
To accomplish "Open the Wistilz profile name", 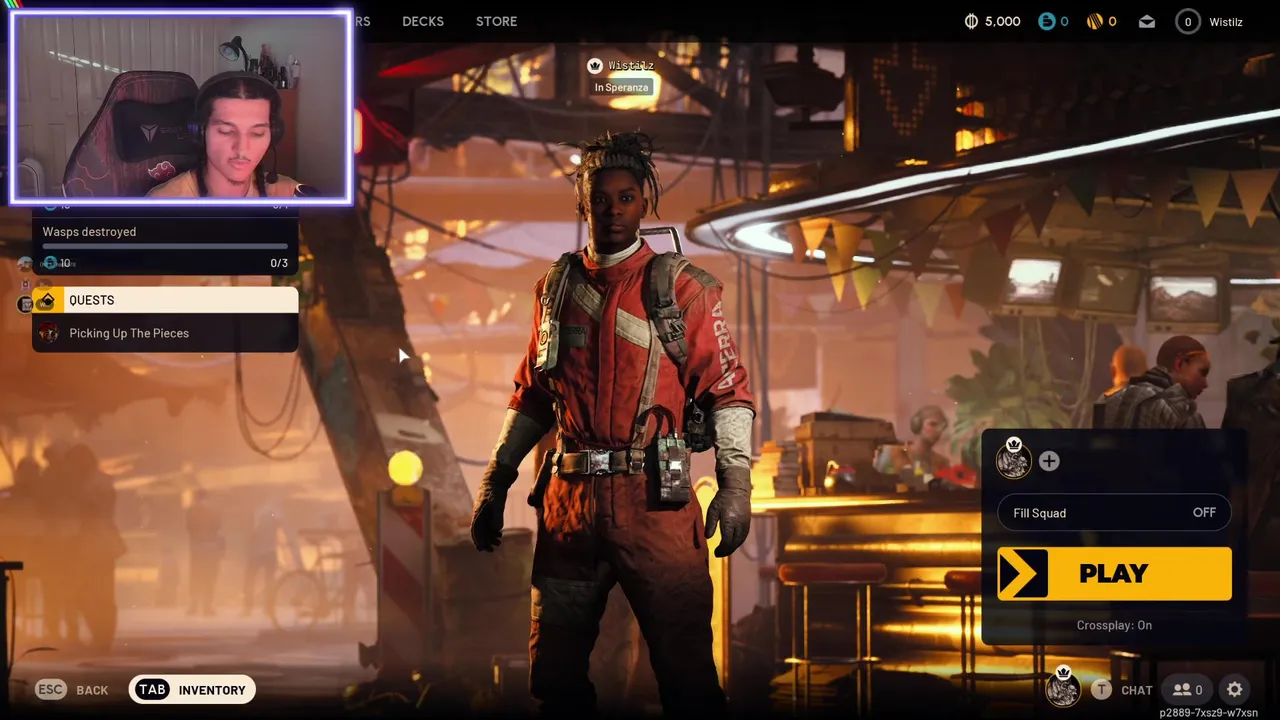I will (1225, 21).
